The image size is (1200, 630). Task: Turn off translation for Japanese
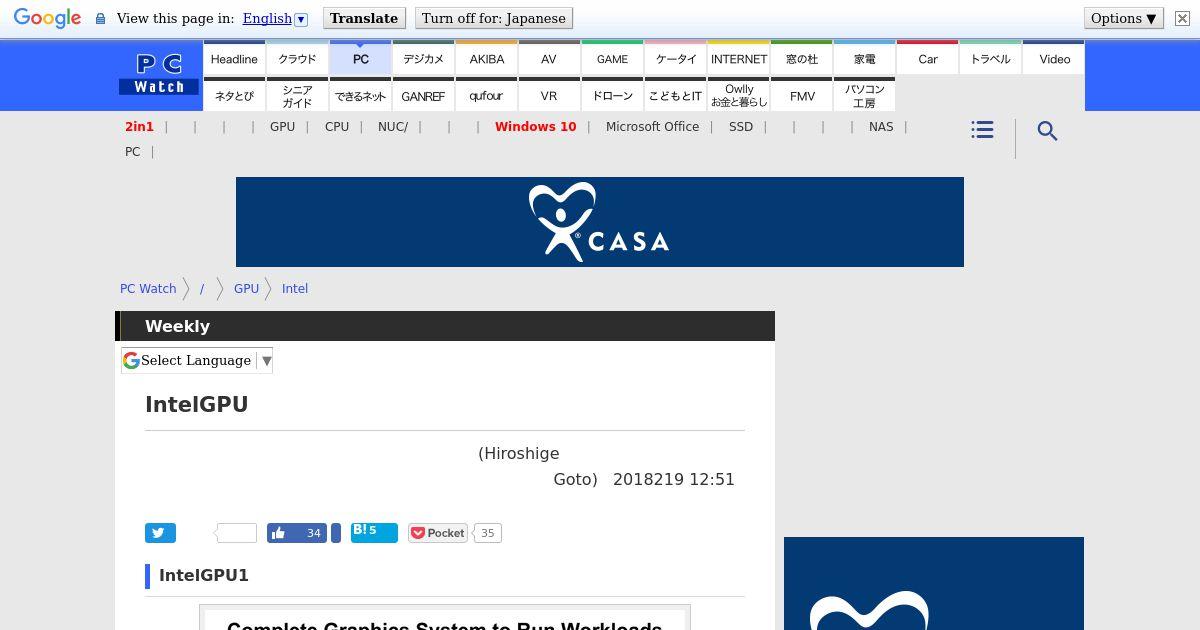[x=494, y=18]
